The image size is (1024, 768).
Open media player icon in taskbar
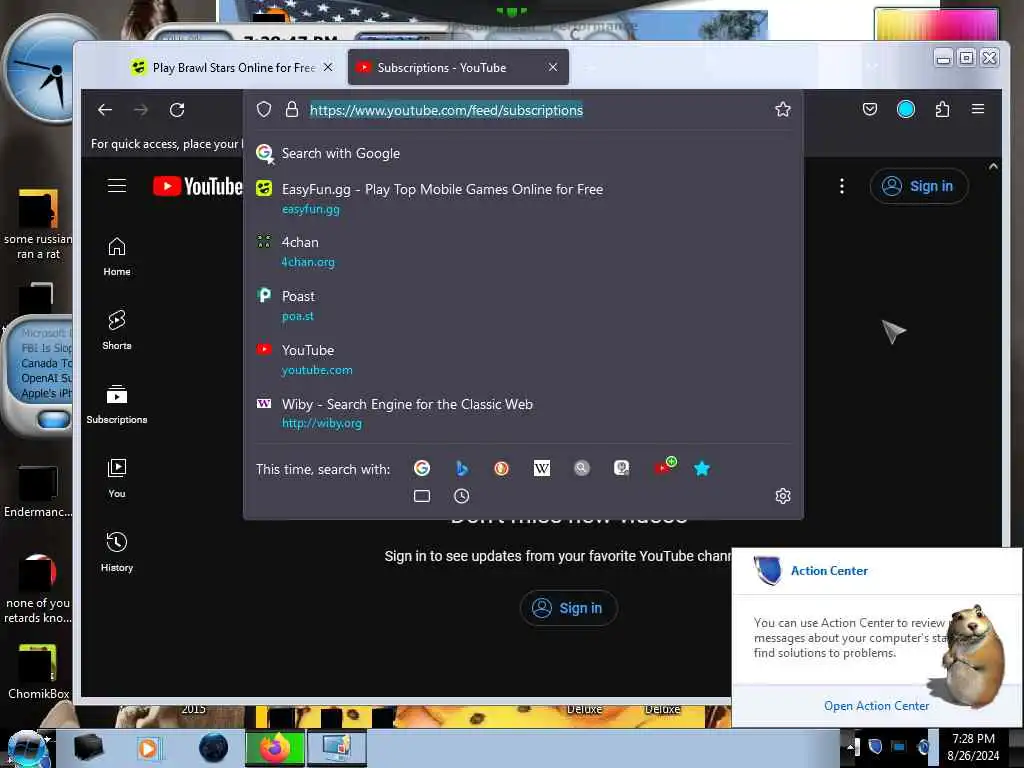click(148, 748)
